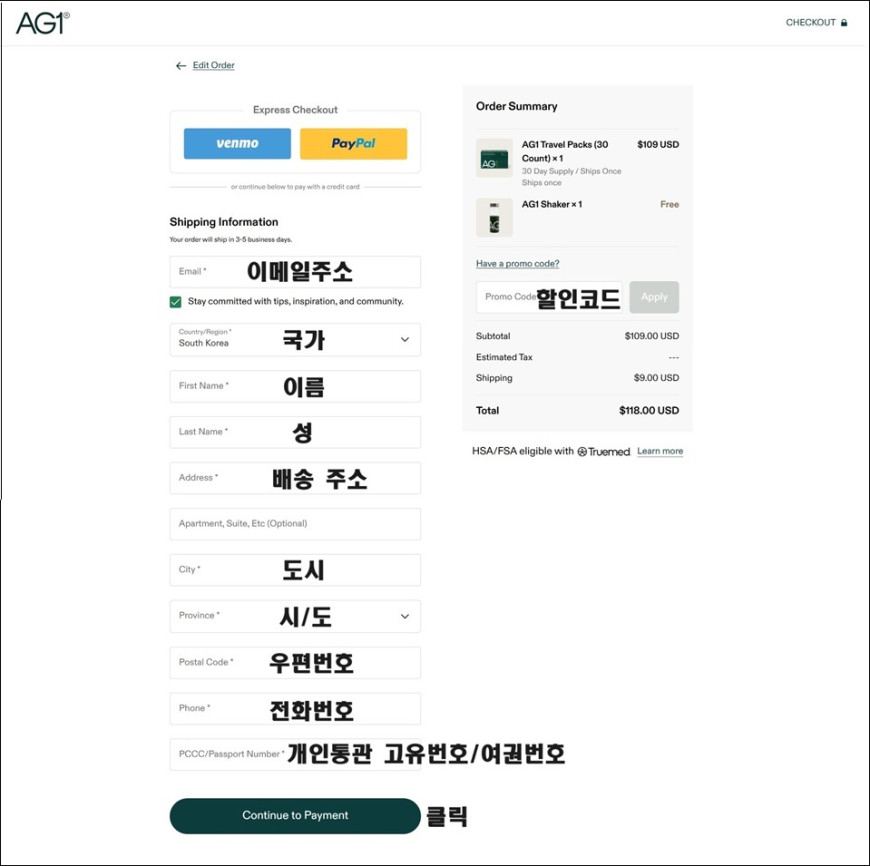Click the Estimated Tax label
This screenshot has width=870, height=866.
point(504,357)
